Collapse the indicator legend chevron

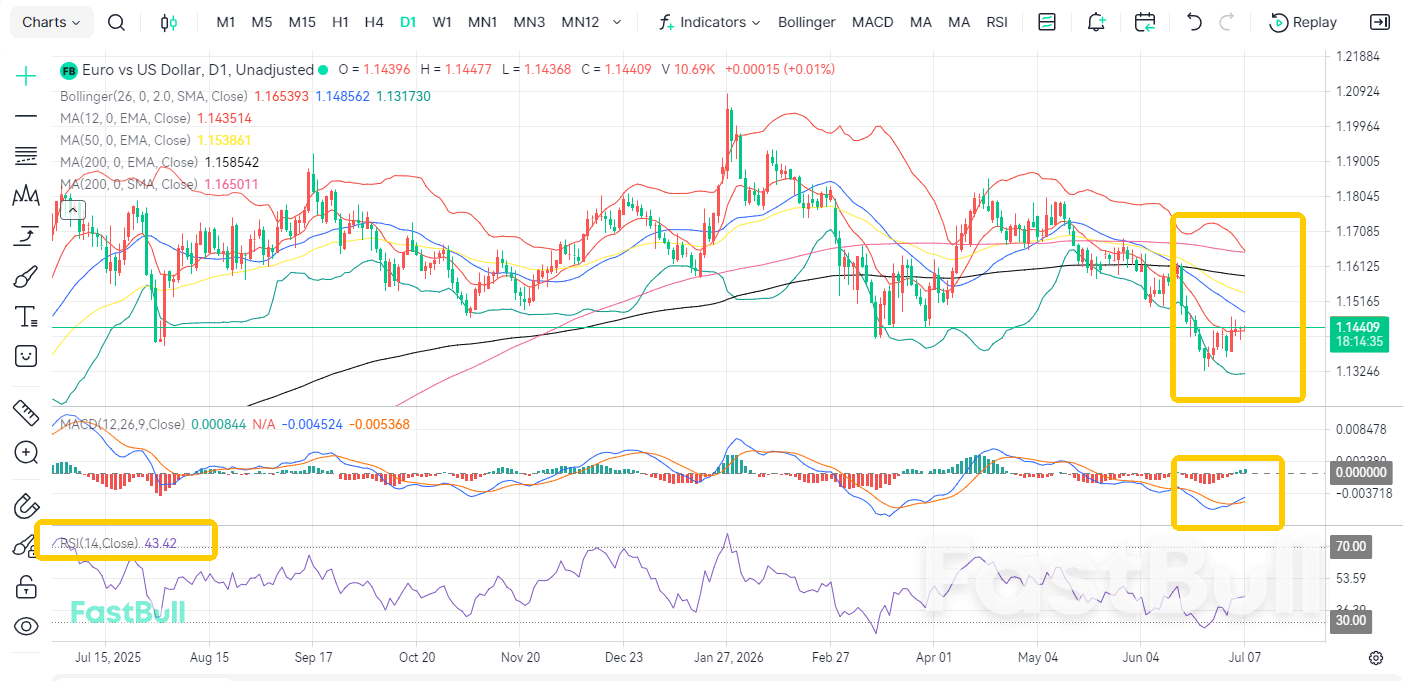pos(74,210)
